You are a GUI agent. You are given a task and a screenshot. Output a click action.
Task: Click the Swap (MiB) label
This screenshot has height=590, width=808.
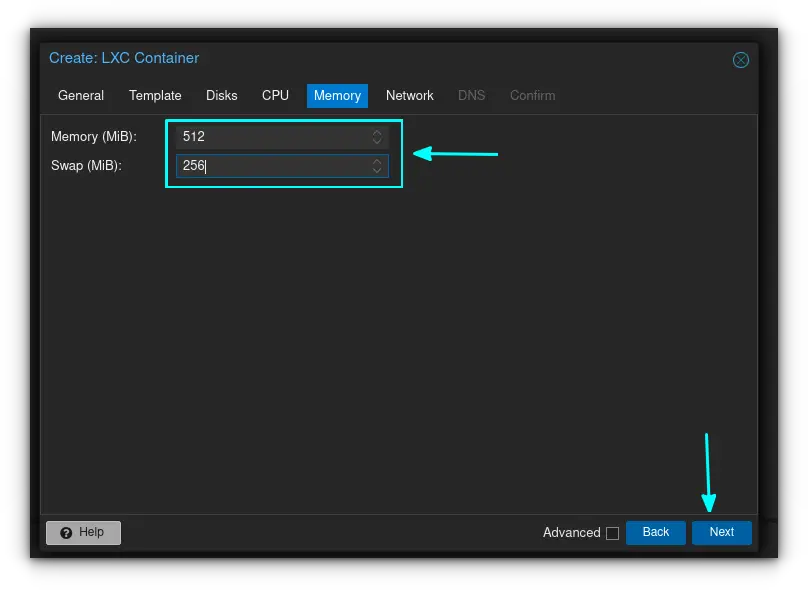tap(86, 165)
